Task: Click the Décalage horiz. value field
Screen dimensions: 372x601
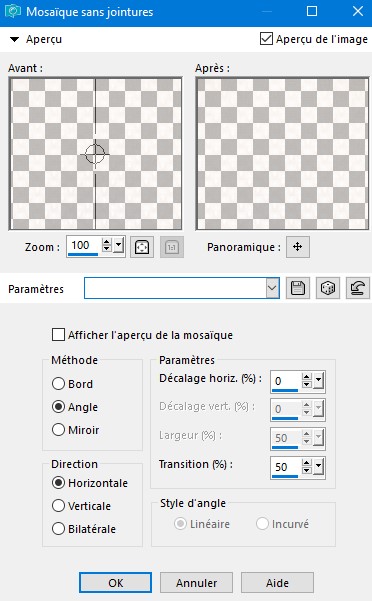Action: (286, 381)
